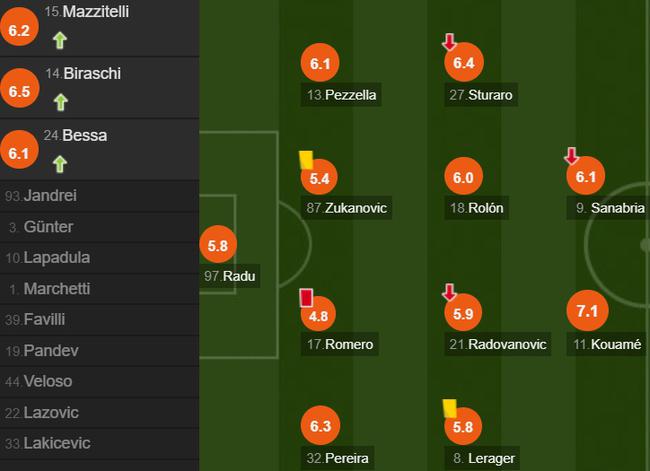Click Sanabria's substituted-off arrow icon
The image size is (650, 471).
[x=571, y=156]
